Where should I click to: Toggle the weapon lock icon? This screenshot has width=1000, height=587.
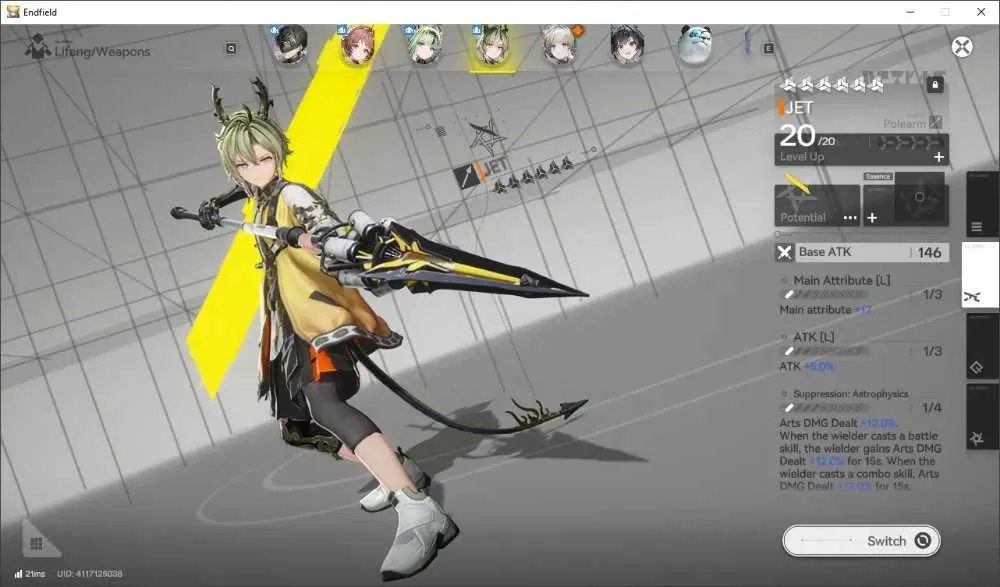point(934,84)
